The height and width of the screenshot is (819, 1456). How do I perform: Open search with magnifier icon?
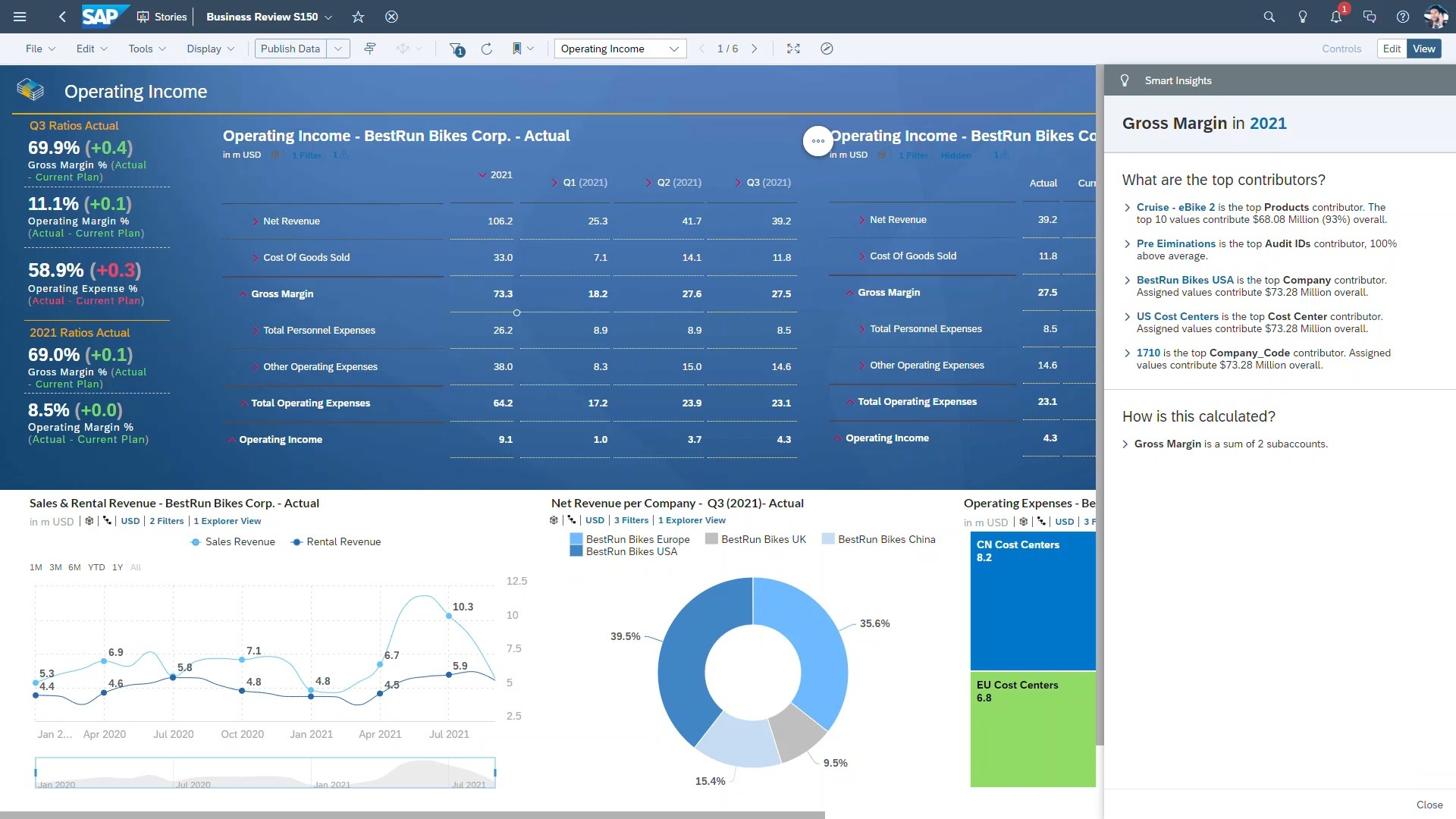point(1269,17)
